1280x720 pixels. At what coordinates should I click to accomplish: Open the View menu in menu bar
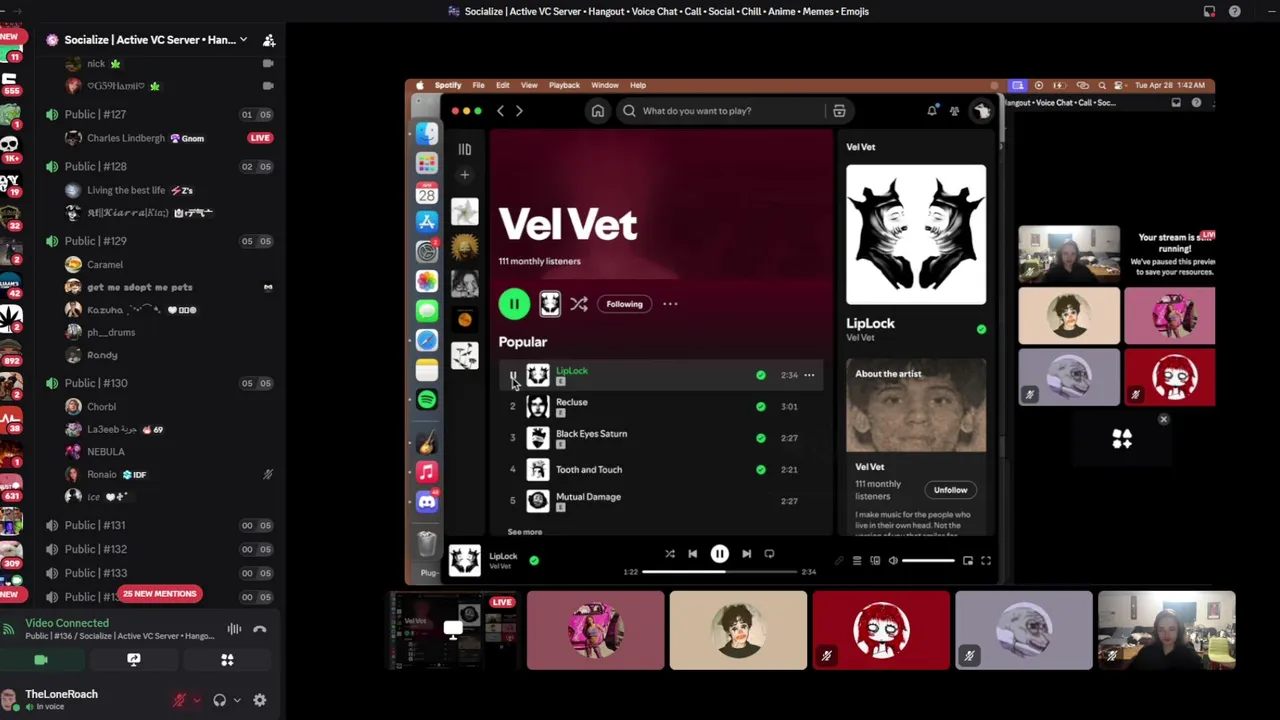tap(529, 85)
